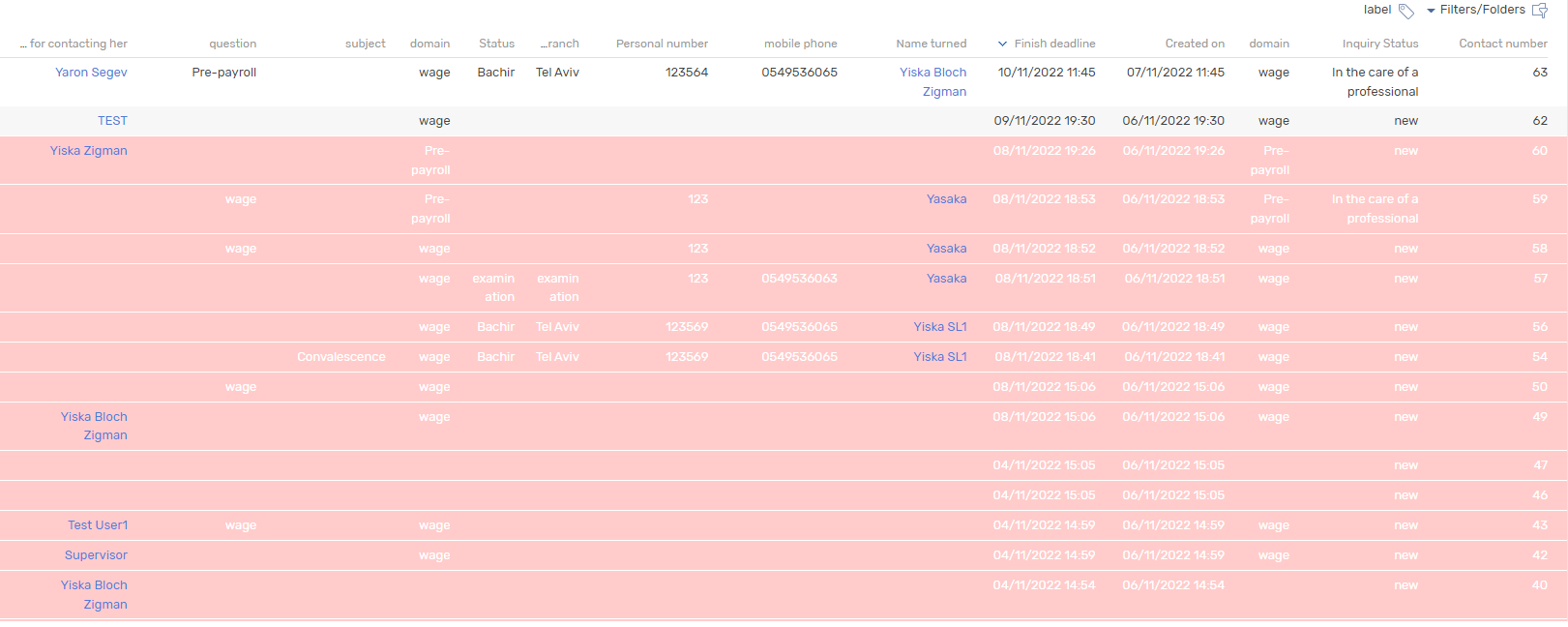Click created on 07/11/2022 11:45
Viewport: 1568px width, 627px height.
[1175, 73]
